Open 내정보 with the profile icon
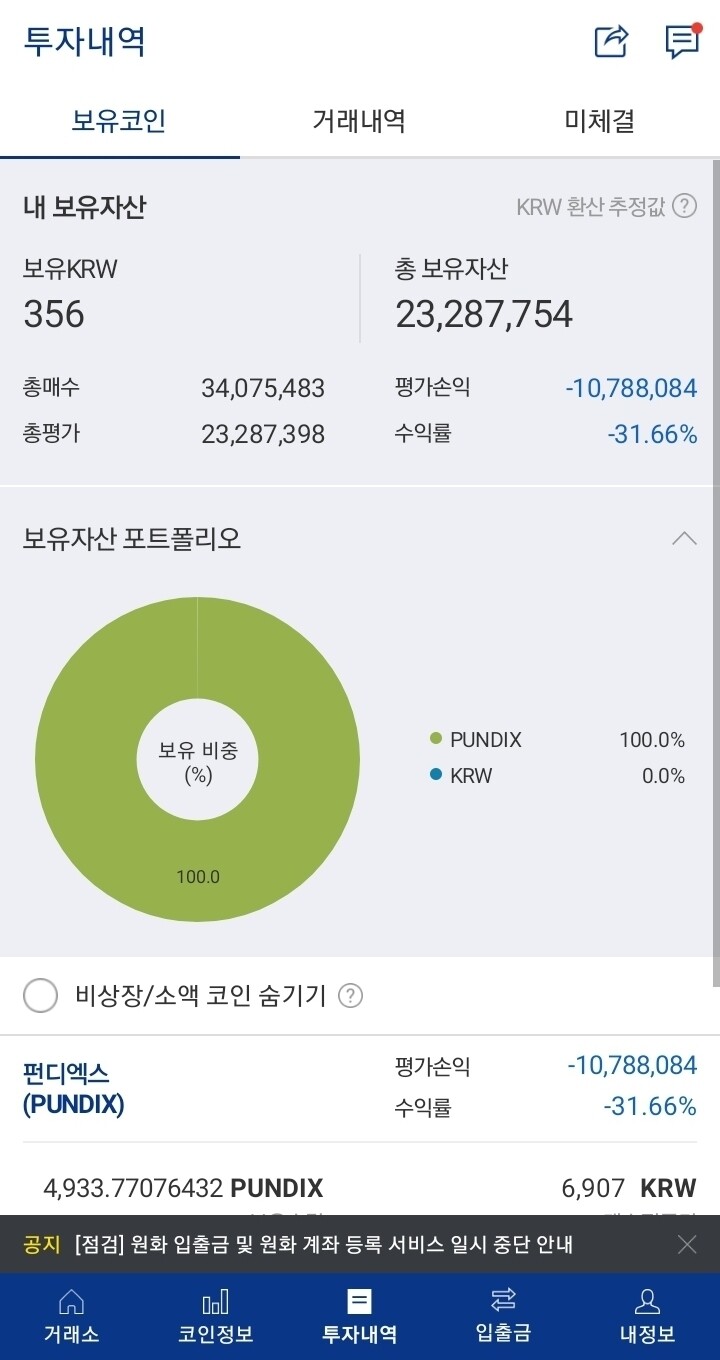 647,1313
